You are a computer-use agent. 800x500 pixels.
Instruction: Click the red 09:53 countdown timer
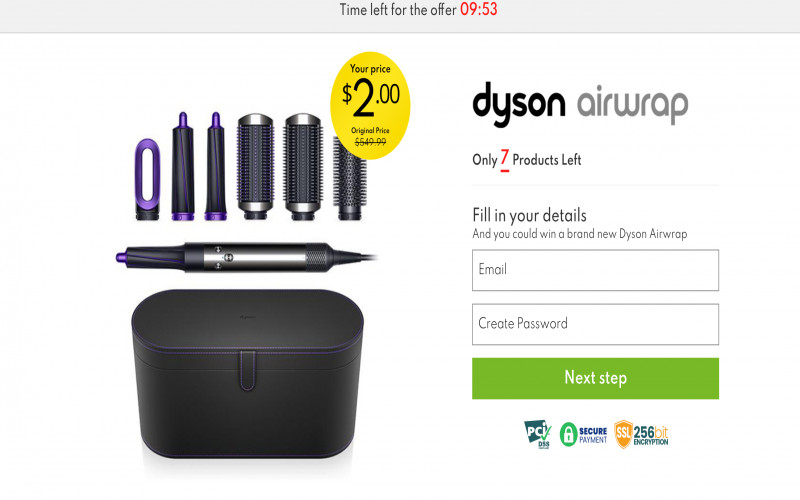point(479,9)
